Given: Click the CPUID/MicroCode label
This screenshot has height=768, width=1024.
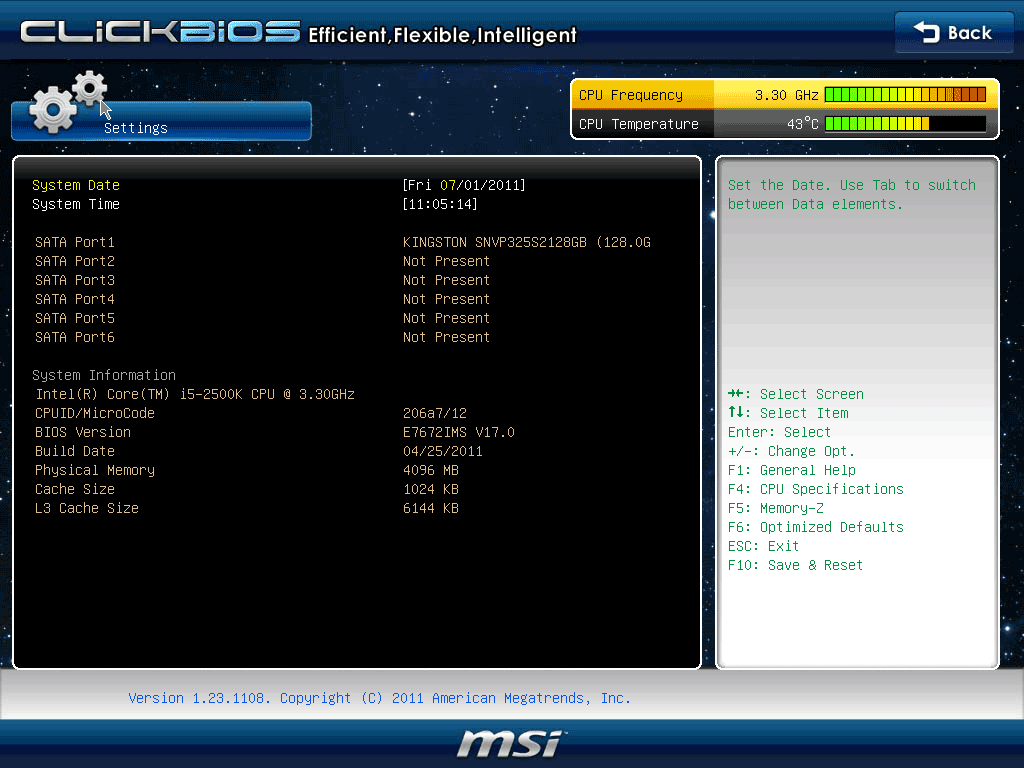Looking at the screenshot, I should click(95, 413).
